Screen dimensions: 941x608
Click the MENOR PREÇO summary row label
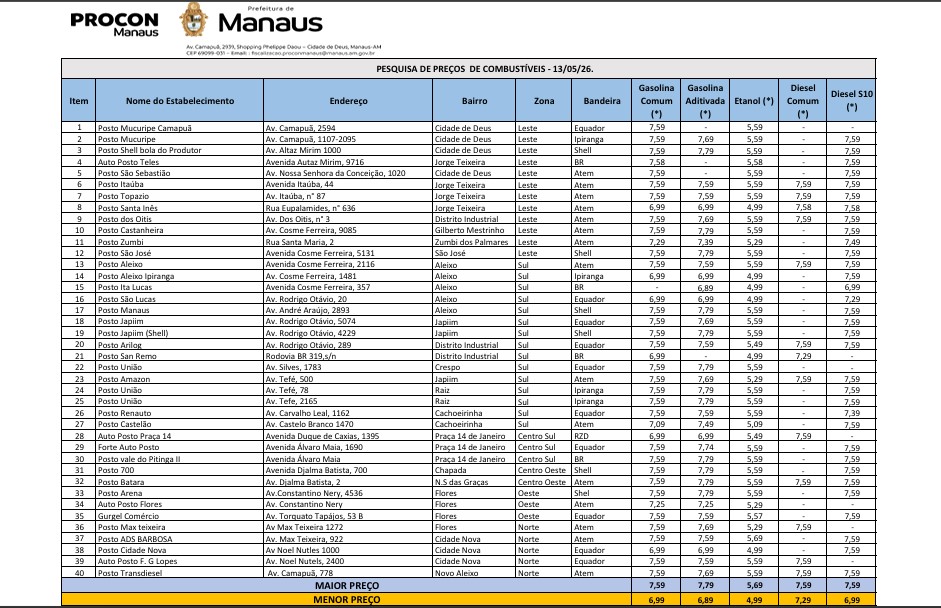click(347, 599)
